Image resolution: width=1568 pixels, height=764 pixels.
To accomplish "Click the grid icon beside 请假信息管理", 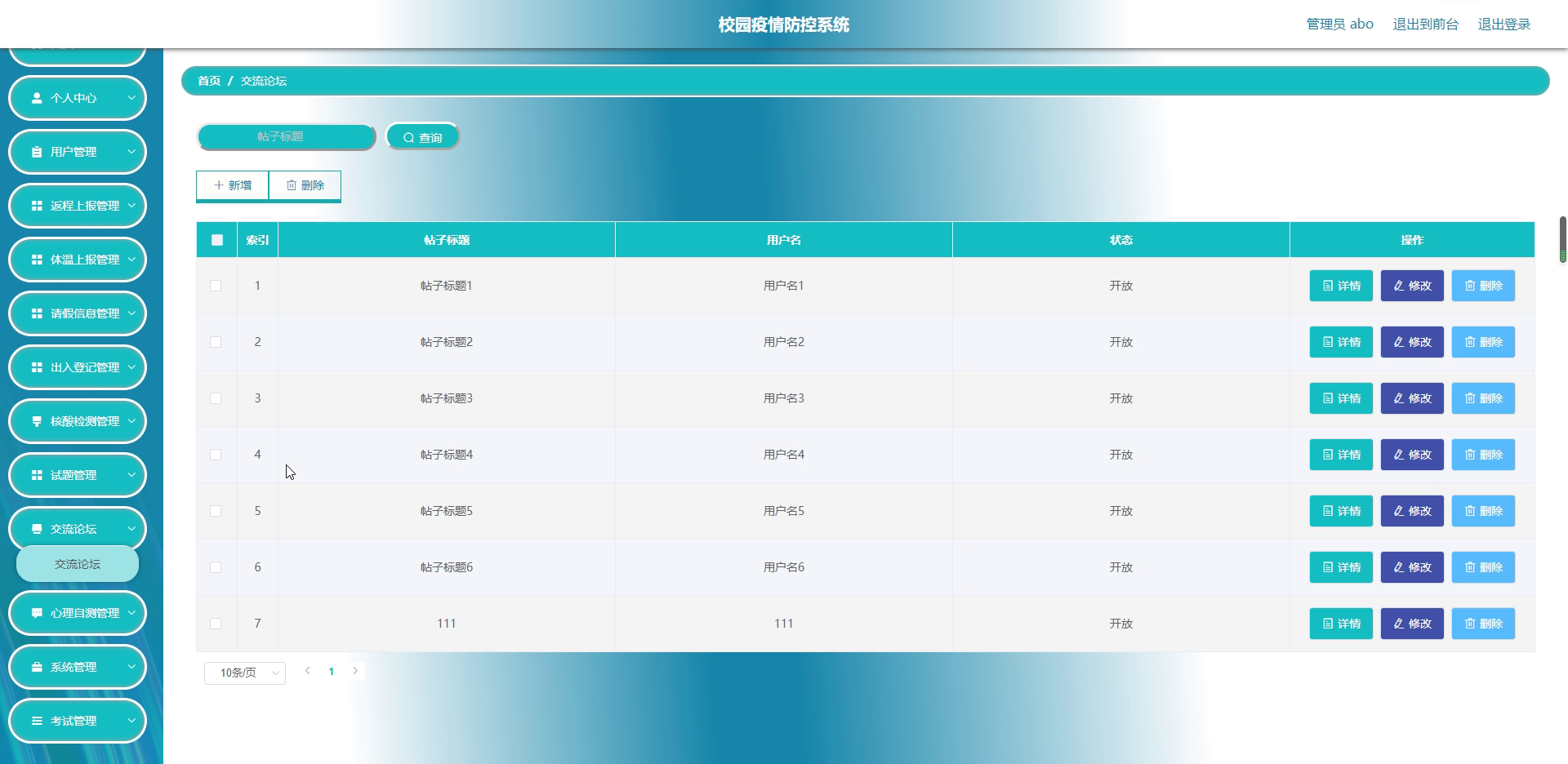I will pyautogui.click(x=37, y=313).
